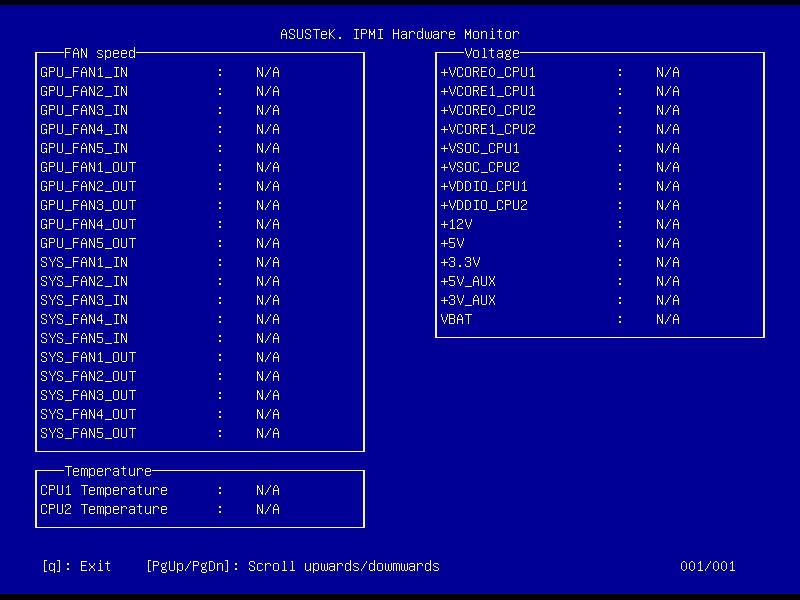Select the GPU_FAN1_OUT label
This screenshot has height=600, width=800.
point(88,167)
